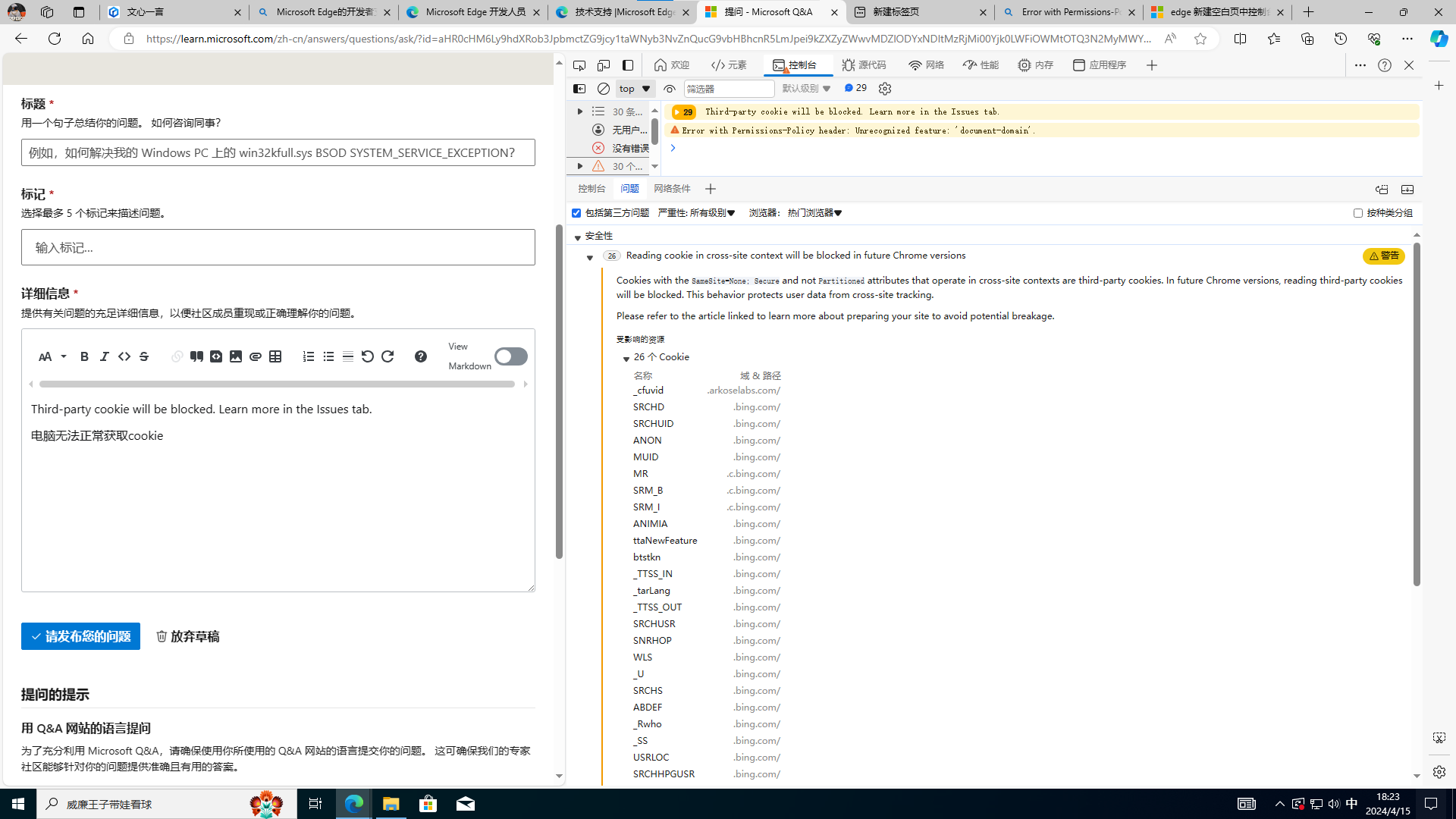
Task: Open the Performance DevTools tab
Action: pyautogui.click(x=981, y=65)
